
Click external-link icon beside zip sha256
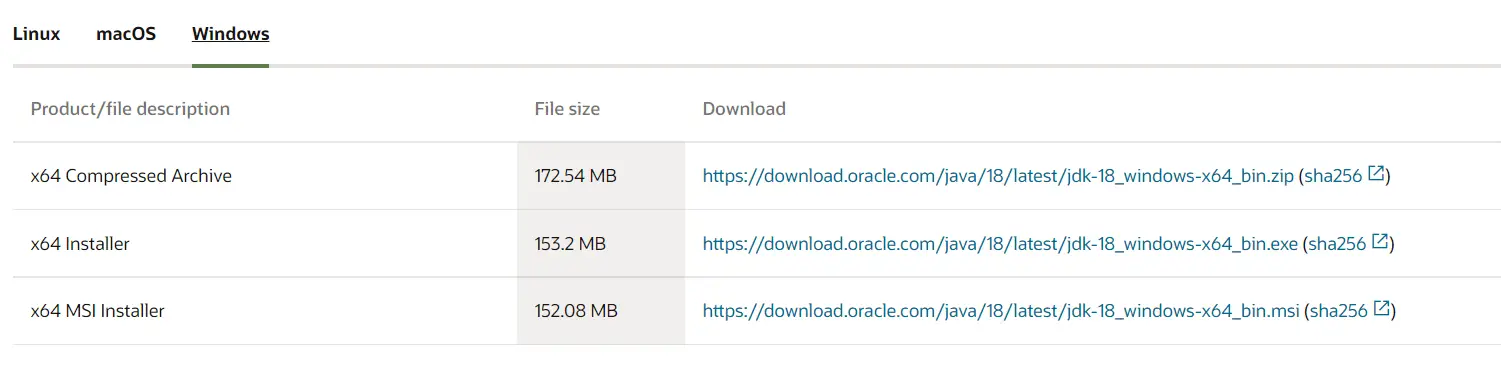point(1376,174)
